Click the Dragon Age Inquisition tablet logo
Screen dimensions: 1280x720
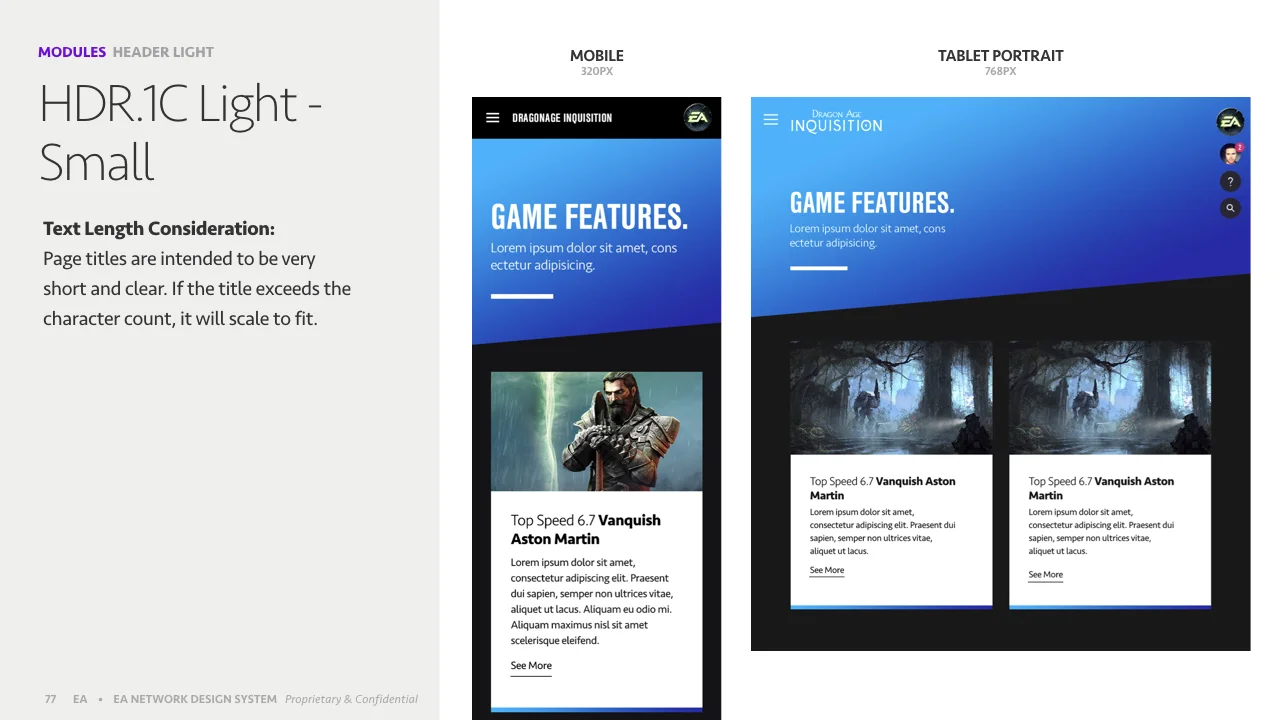point(836,121)
